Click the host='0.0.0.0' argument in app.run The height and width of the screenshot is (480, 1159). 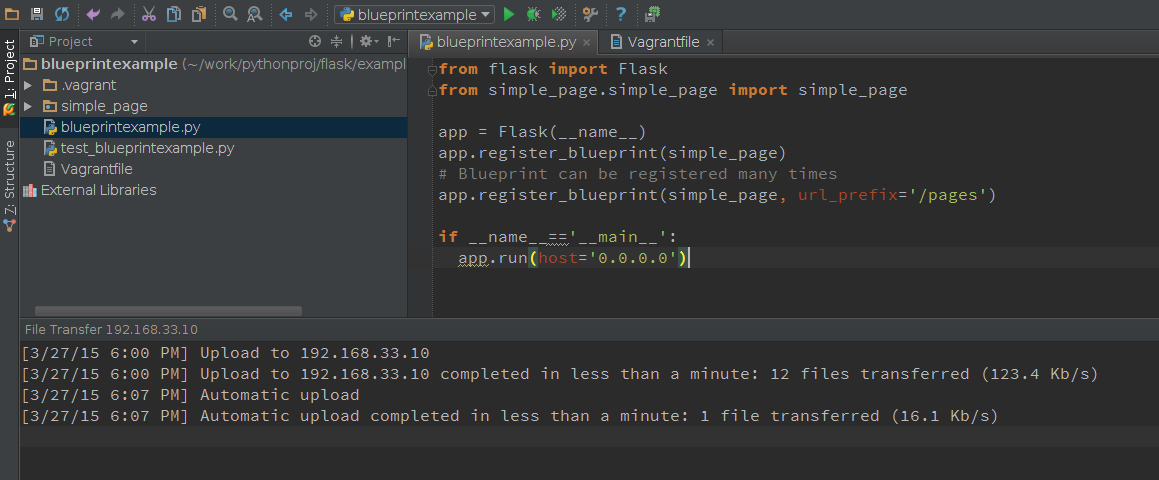pyautogui.click(x=608, y=259)
